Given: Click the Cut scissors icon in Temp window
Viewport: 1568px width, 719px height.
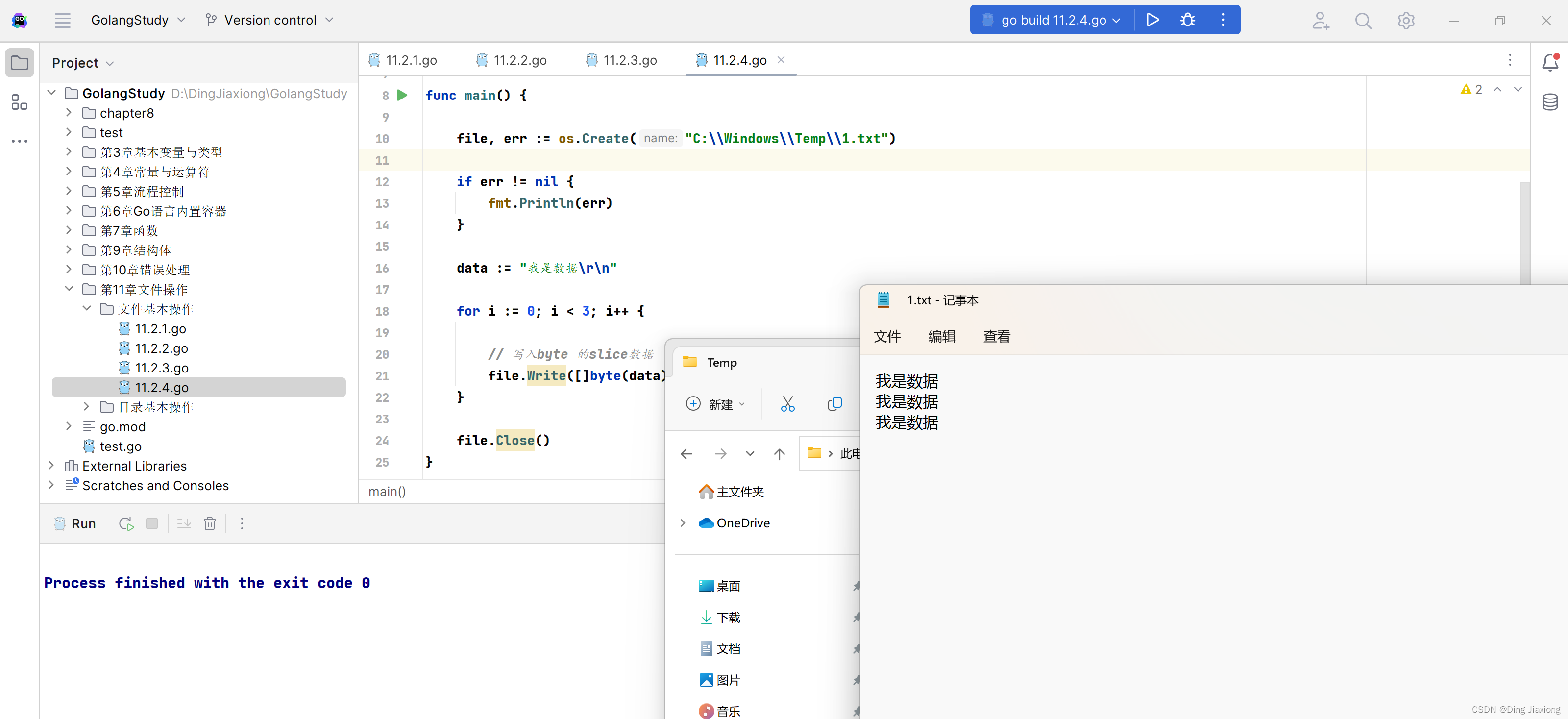Looking at the screenshot, I should click(x=787, y=404).
